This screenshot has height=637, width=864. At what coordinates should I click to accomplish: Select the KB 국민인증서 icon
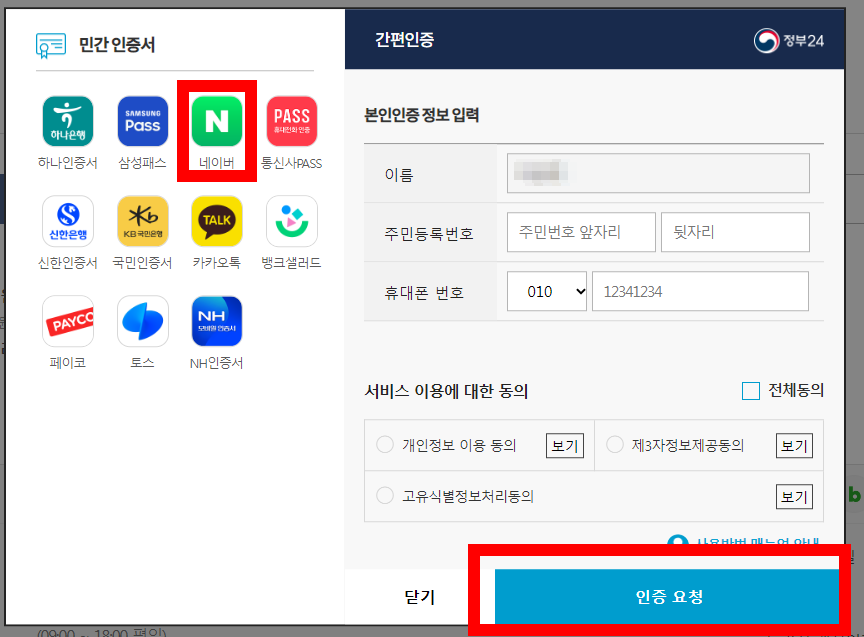pyautogui.click(x=142, y=221)
